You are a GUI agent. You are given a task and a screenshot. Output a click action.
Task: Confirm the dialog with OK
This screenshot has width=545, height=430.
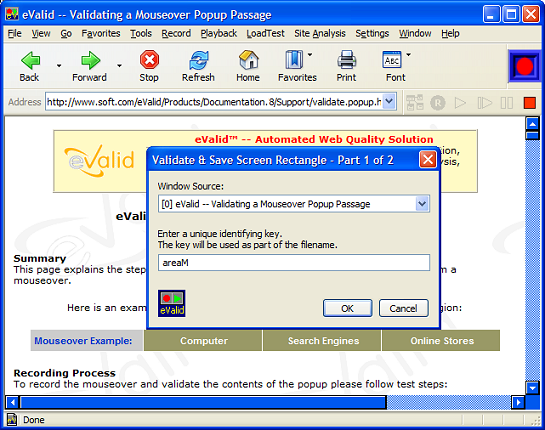[347, 308]
